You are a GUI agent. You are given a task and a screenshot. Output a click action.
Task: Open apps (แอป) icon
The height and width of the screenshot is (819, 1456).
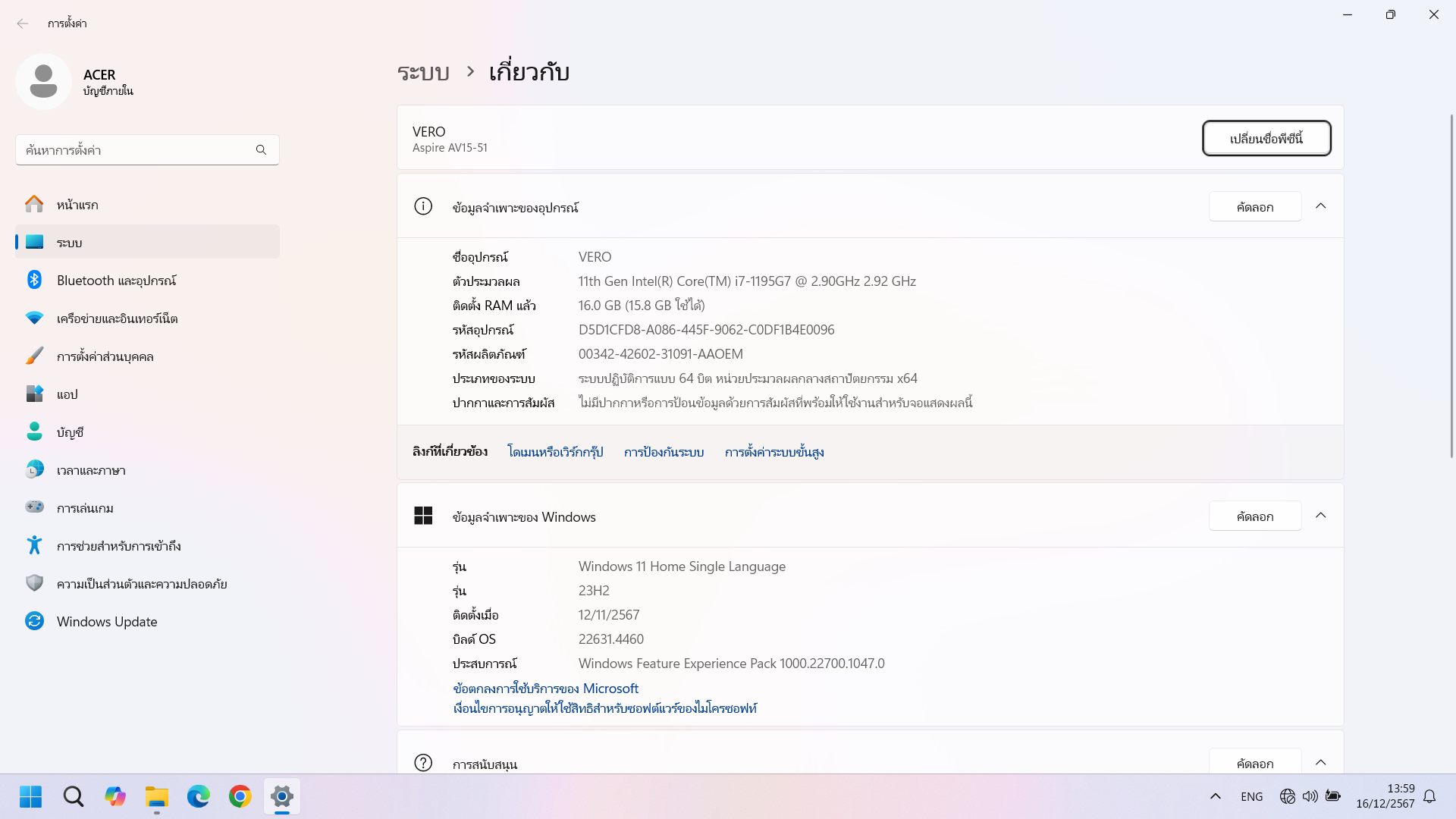click(x=34, y=394)
